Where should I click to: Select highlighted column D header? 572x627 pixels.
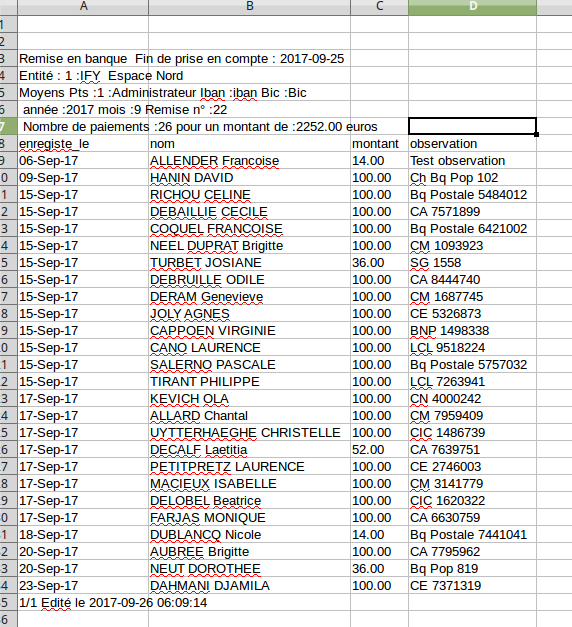coord(473,6)
